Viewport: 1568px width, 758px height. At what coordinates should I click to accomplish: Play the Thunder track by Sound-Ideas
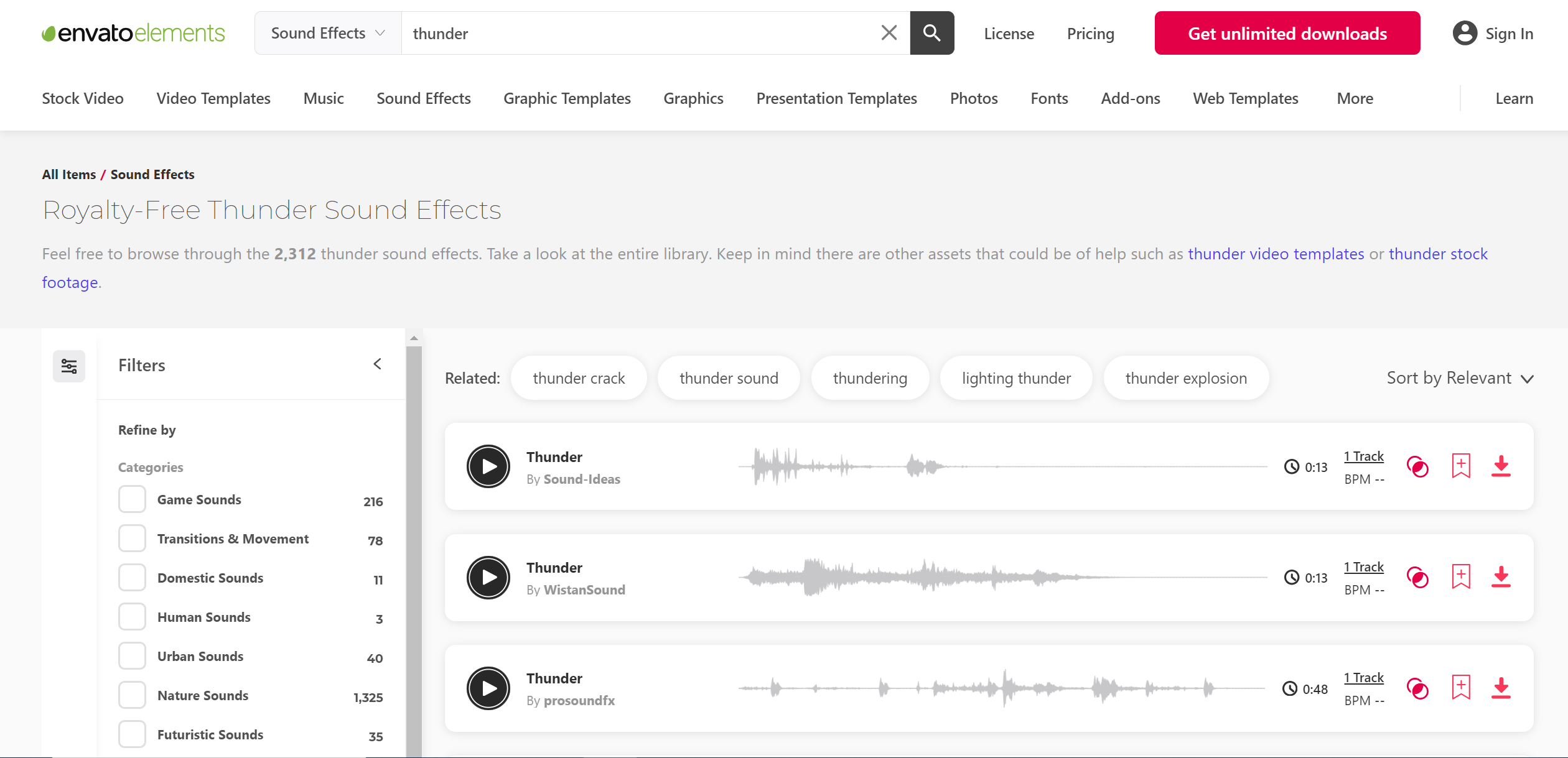[488, 466]
